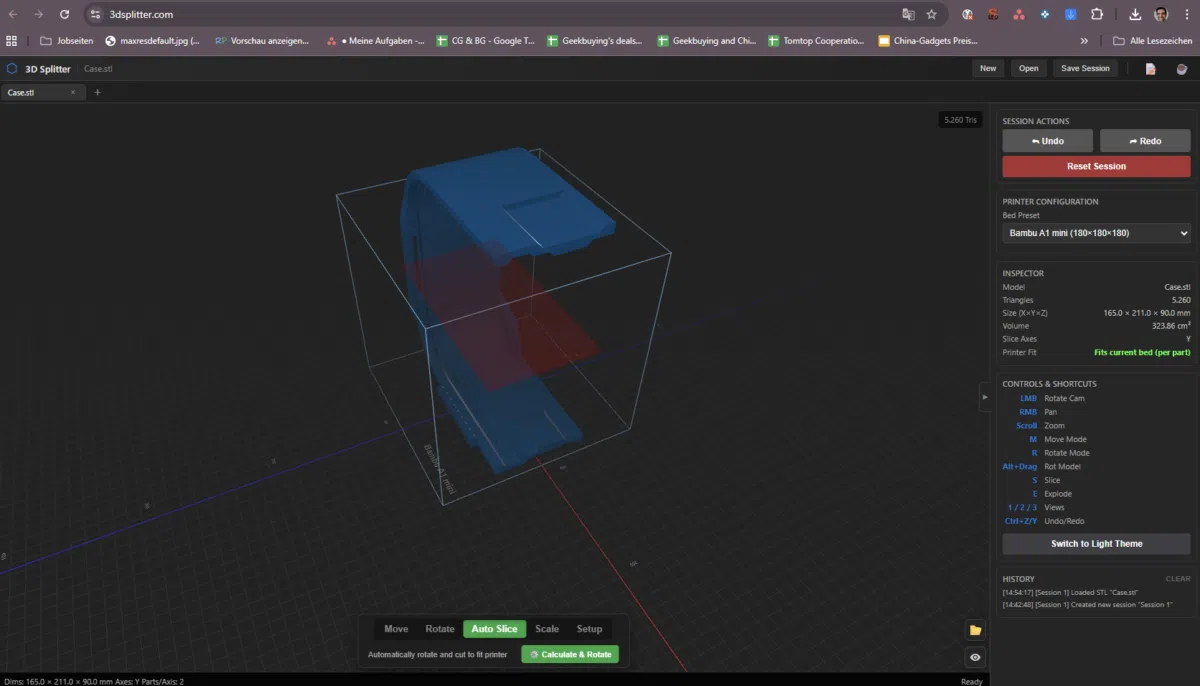
Task: Expand hidden bookmarks with the chevron
Action: pos(1084,41)
